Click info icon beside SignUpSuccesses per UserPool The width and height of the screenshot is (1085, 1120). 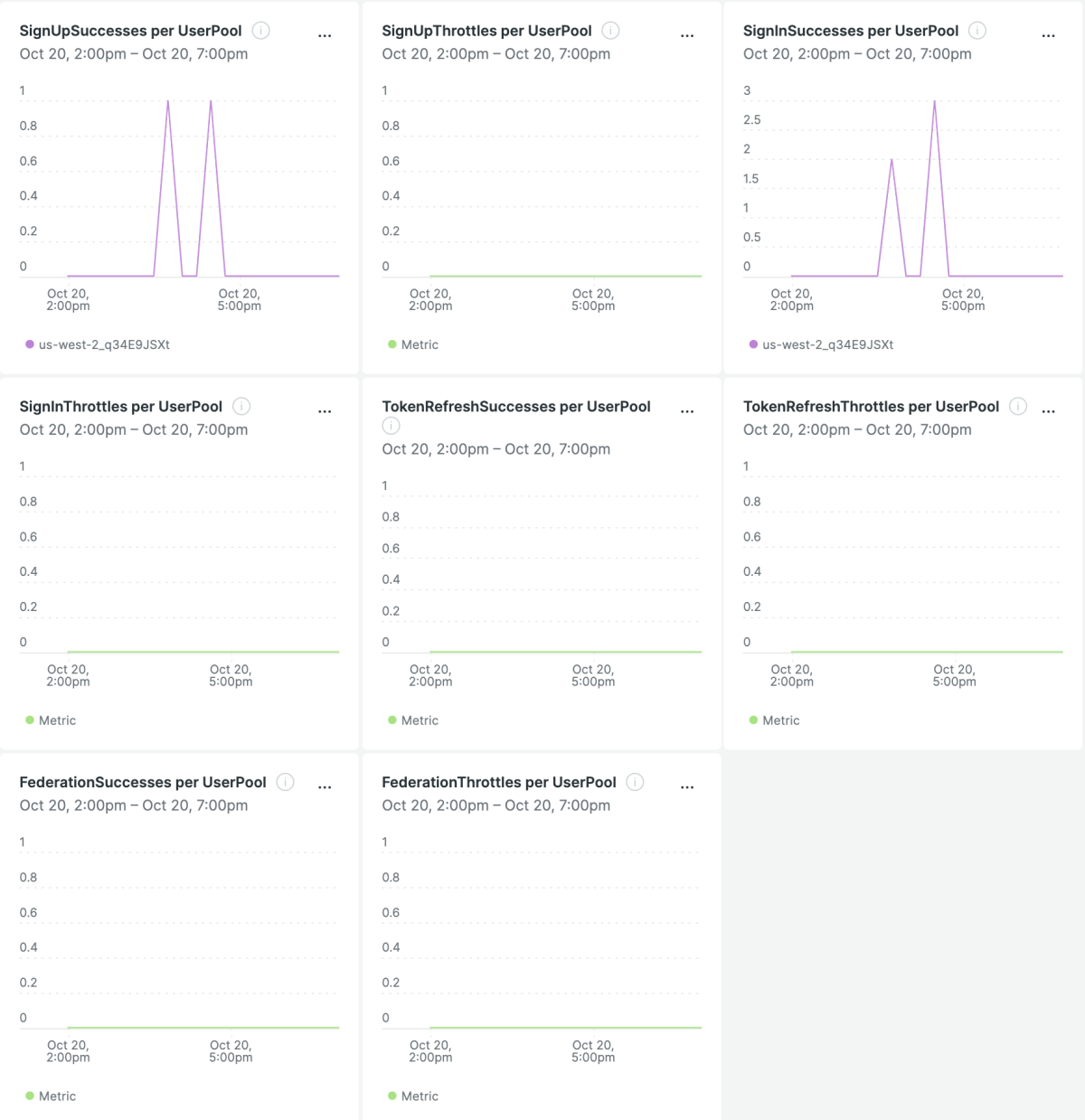260,31
